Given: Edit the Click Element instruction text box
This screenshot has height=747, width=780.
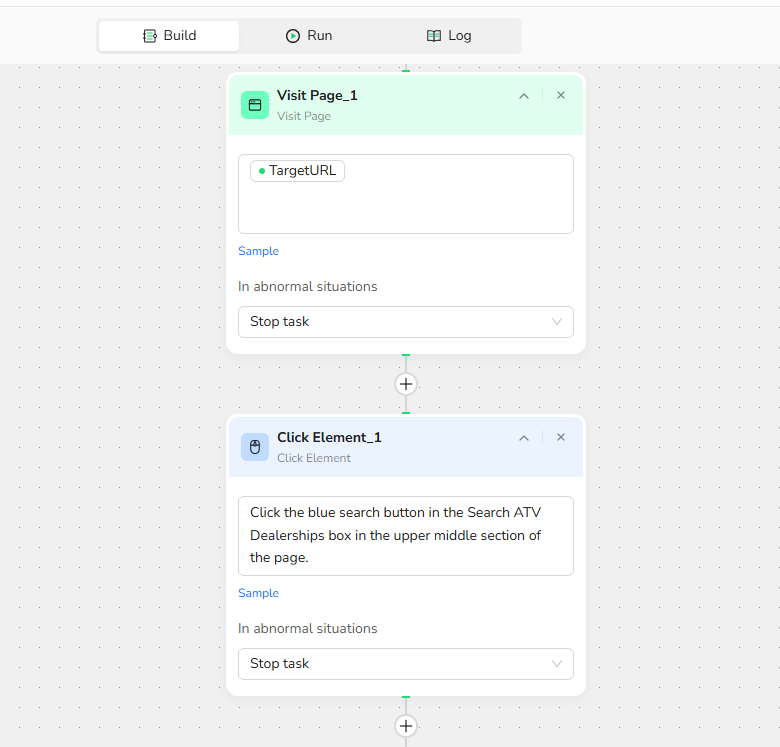Looking at the screenshot, I should [x=405, y=536].
